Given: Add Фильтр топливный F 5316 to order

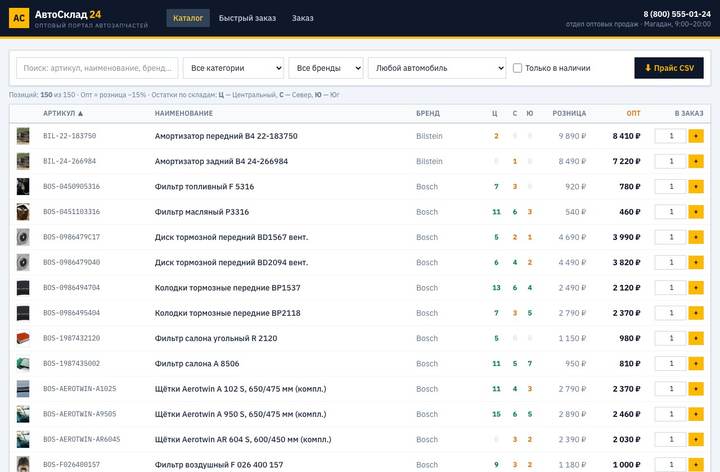Looking at the screenshot, I should pos(696,186).
